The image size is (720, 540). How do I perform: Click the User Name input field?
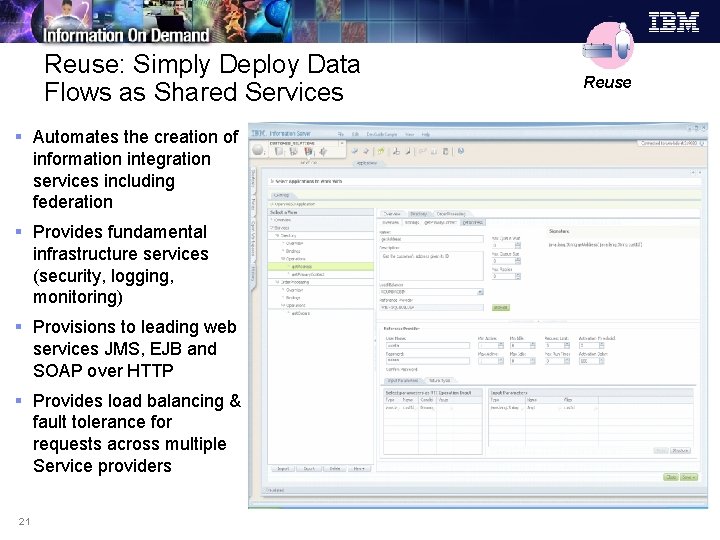[428, 345]
